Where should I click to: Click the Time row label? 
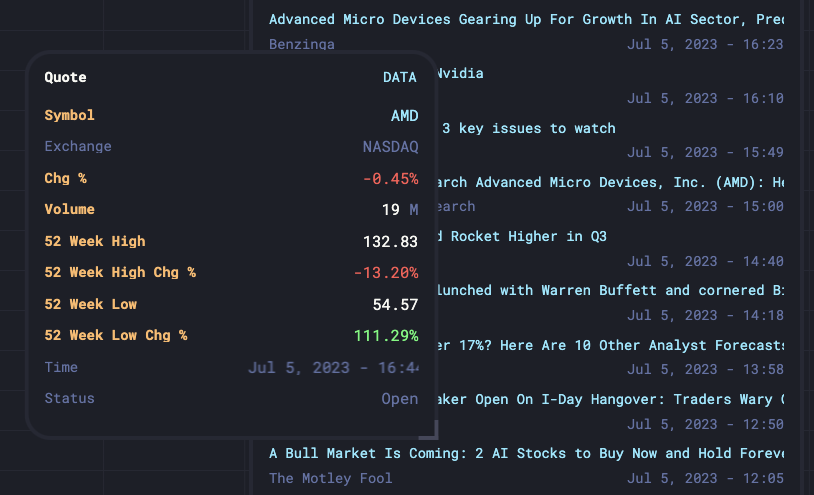point(61,367)
